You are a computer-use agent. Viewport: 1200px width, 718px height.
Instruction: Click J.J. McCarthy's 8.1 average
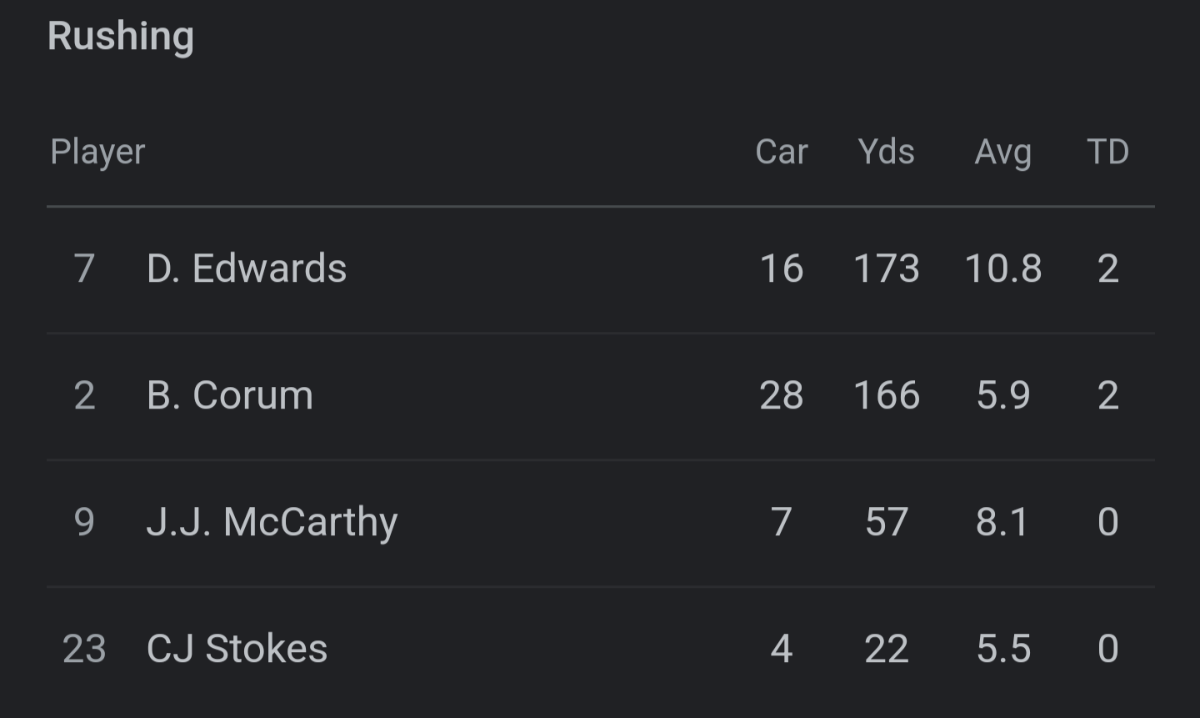tap(1002, 523)
